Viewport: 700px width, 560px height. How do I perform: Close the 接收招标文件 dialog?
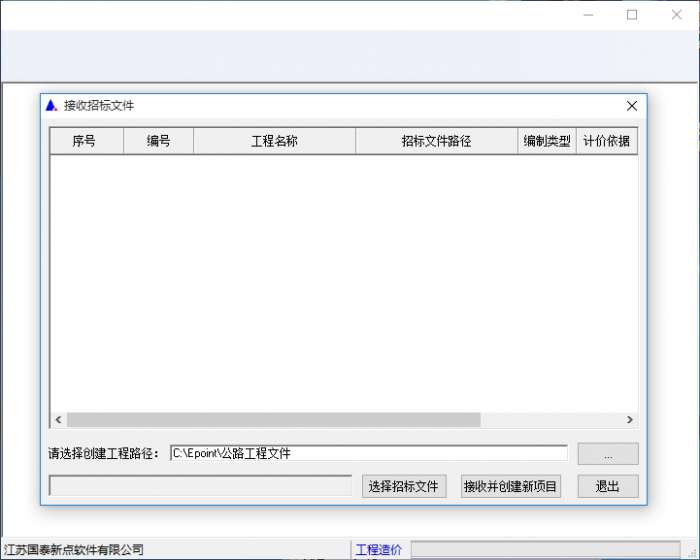632,106
